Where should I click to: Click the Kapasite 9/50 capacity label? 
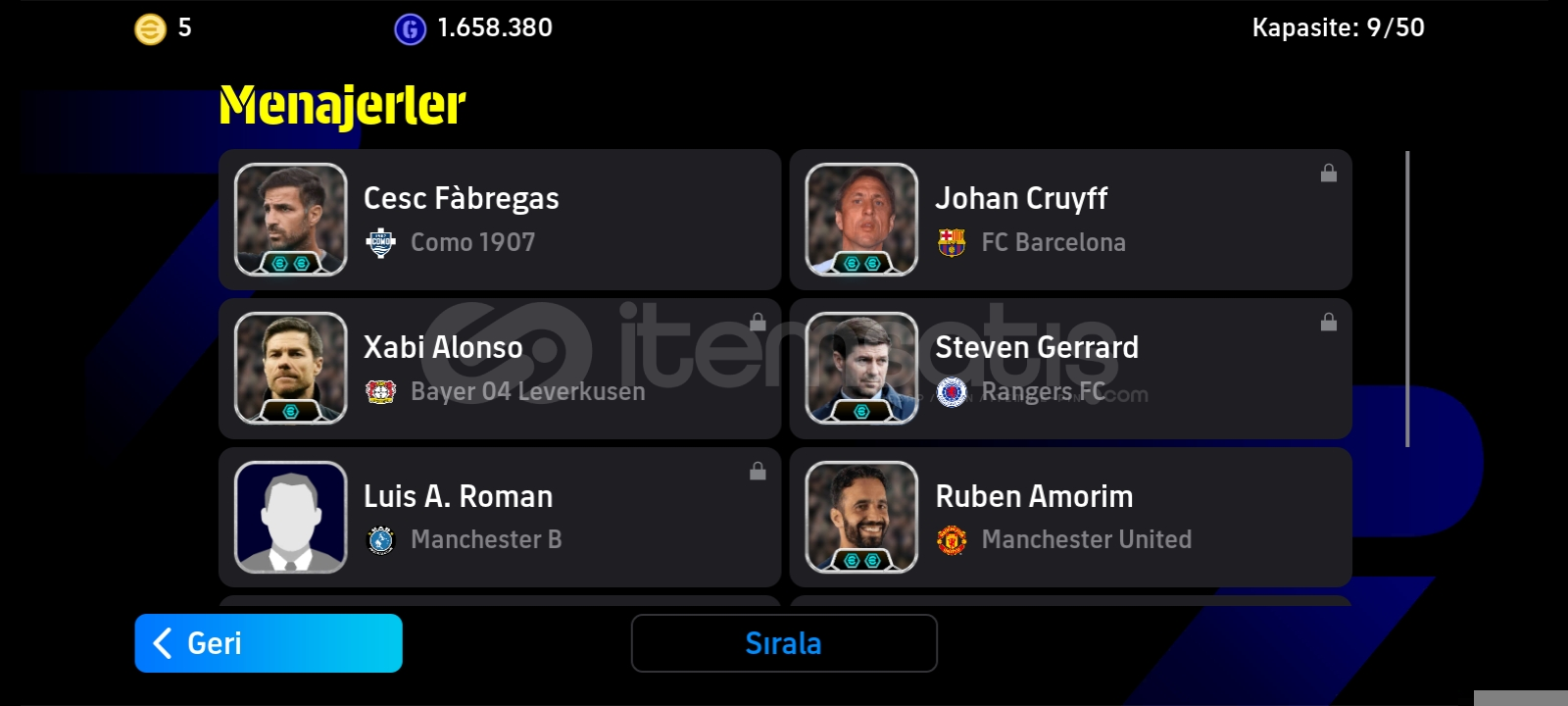point(1339,27)
